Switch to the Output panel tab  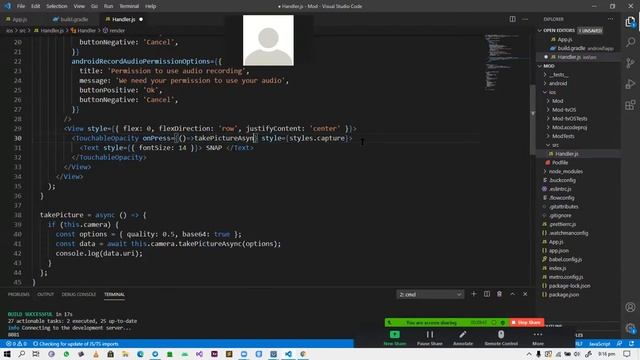tap(45, 294)
